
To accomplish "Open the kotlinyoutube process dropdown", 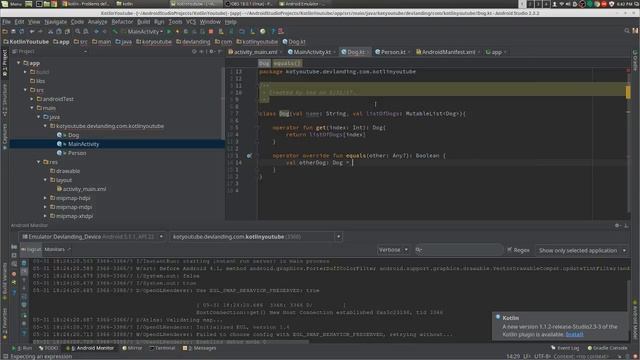I will click(x=256, y=237).
